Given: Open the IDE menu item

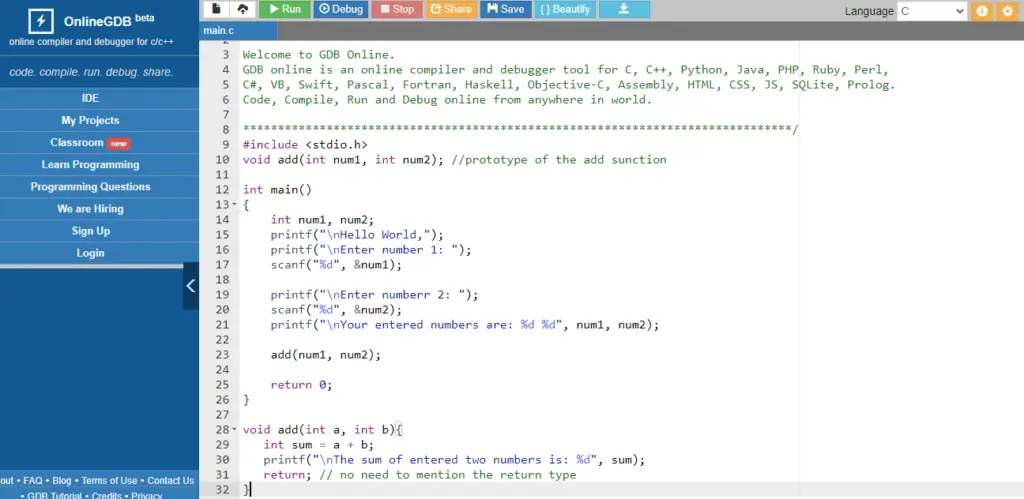Looking at the screenshot, I should pyautogui.click(x=91, y=98).
